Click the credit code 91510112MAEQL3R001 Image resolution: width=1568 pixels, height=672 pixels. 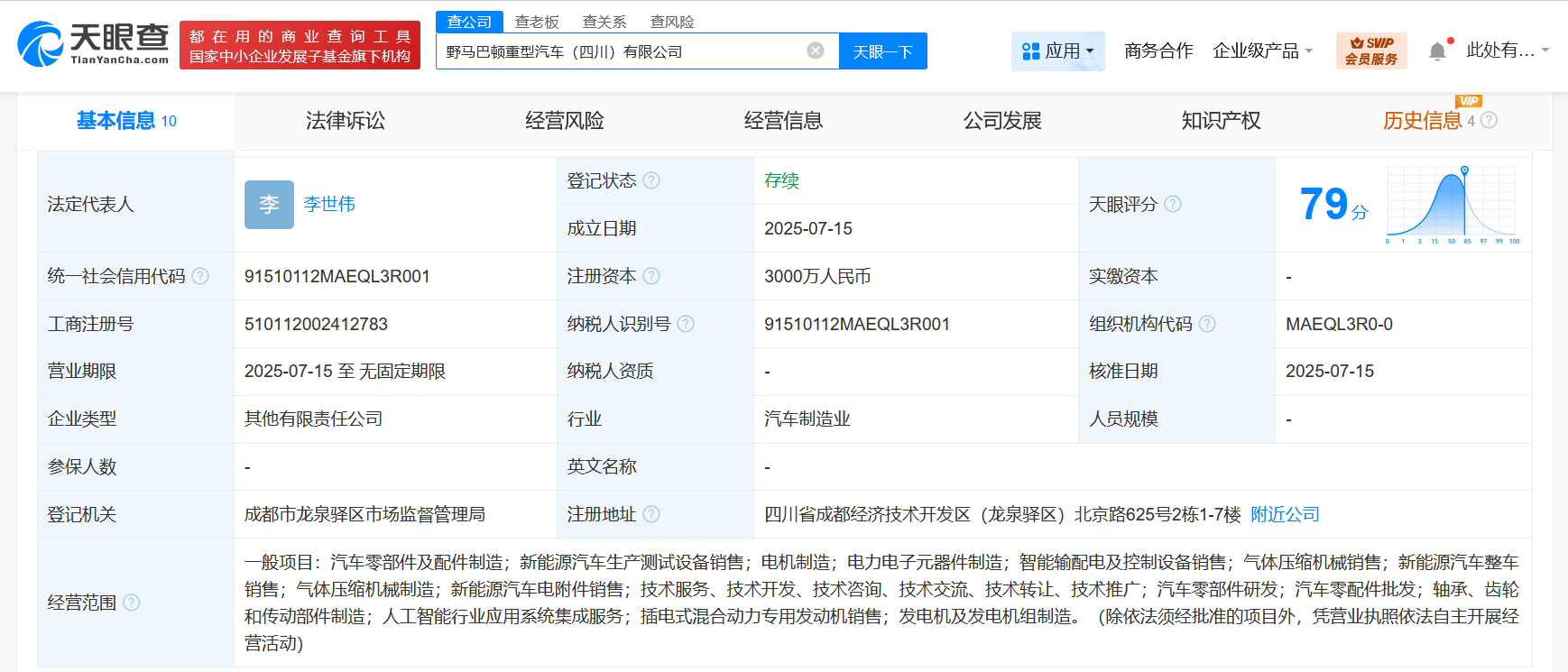click(337, 276)
